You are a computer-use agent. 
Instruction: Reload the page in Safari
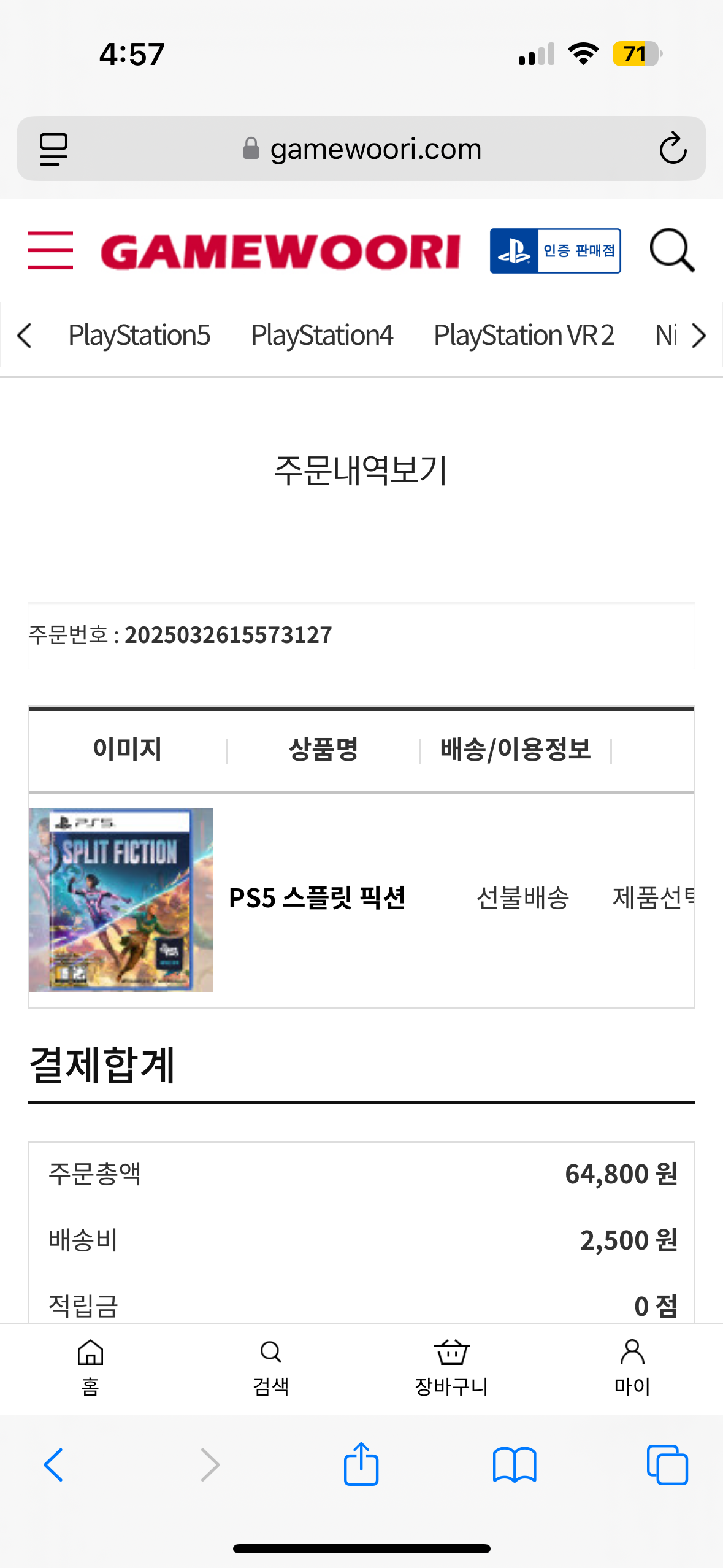672,148
